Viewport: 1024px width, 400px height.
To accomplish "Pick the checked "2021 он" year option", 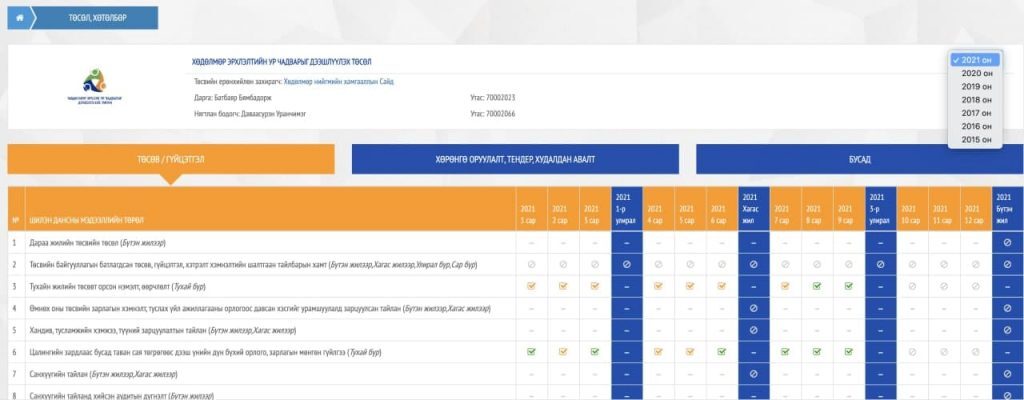I will click(x=976, y=60).
